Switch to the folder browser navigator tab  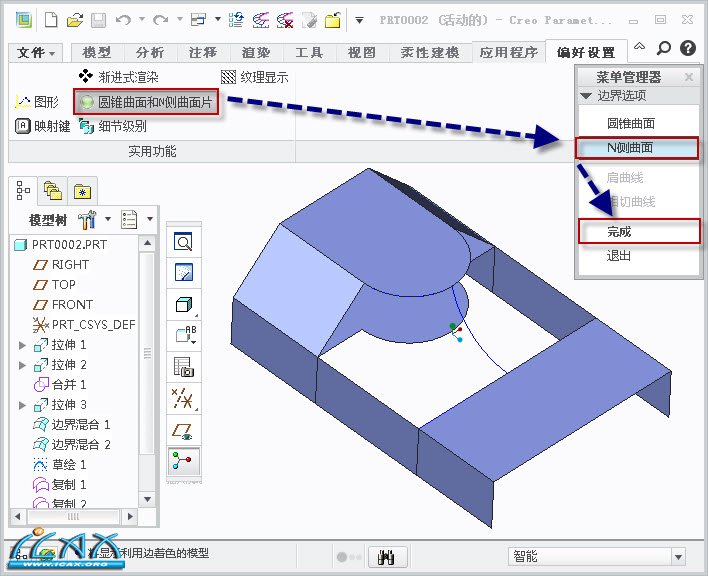click(x=52, y=191)
